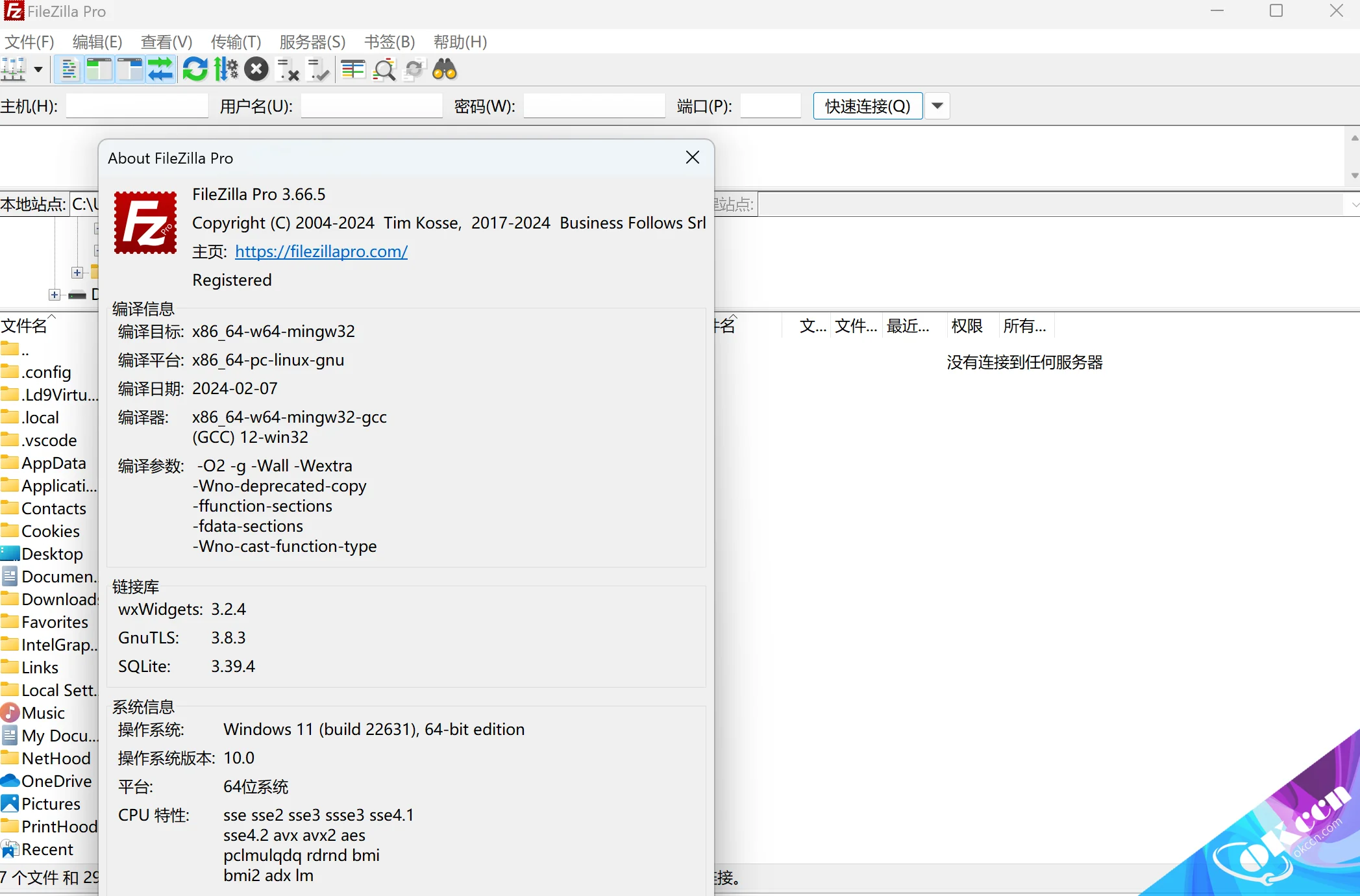Open the quick connect history dropdown
Viewport: 1360px width, 896px height.
point(937,106)
